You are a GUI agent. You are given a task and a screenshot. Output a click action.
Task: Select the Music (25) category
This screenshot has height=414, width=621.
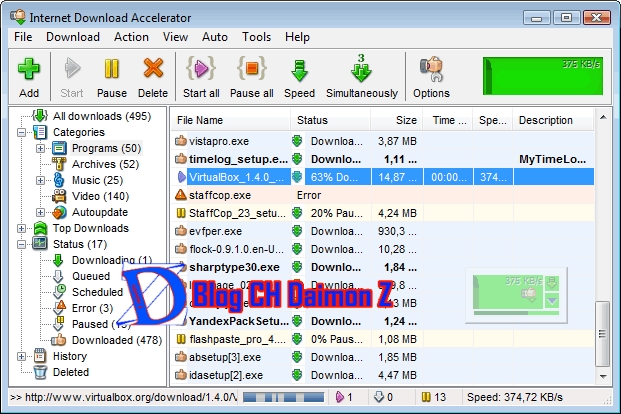pos(97,180)
